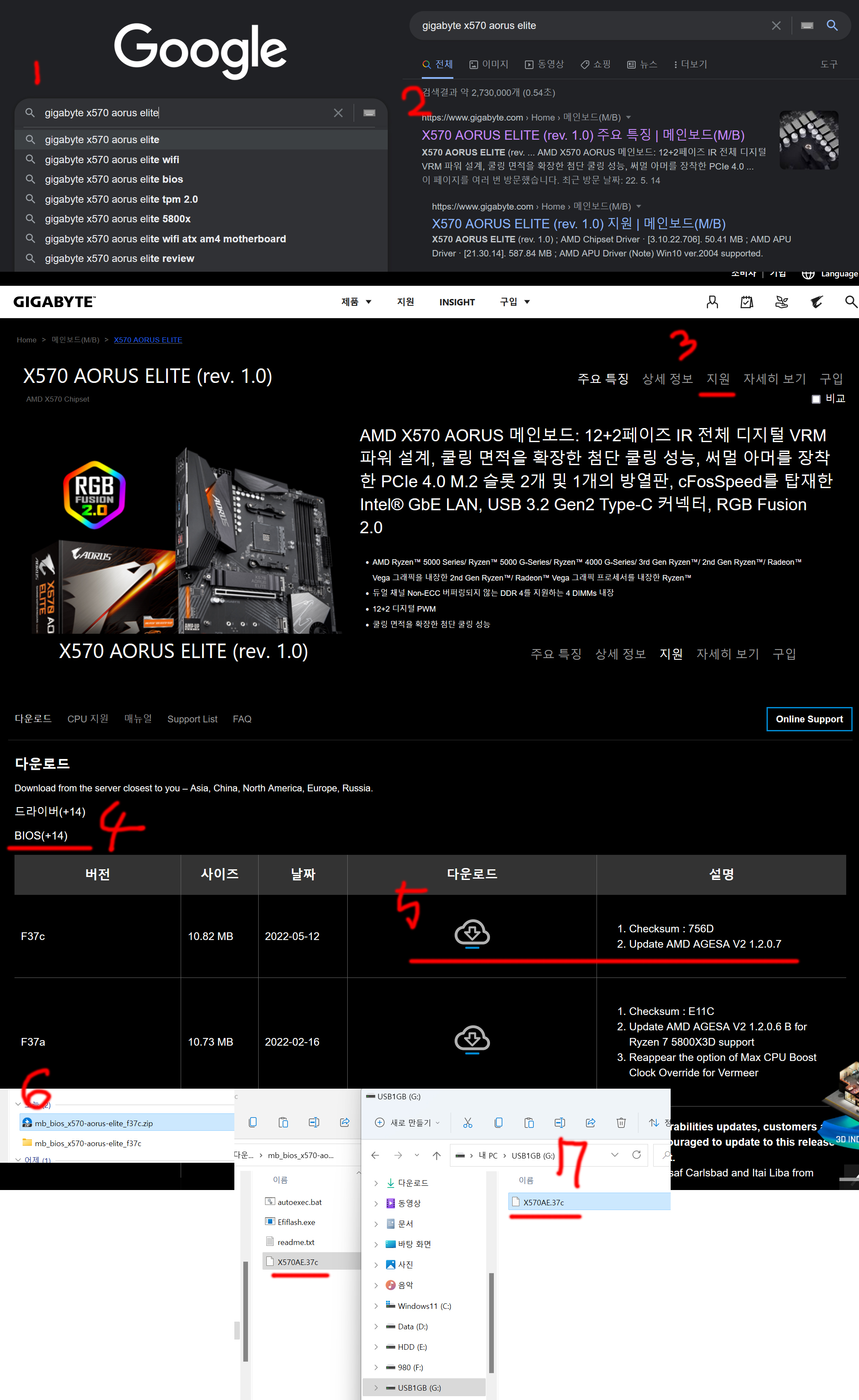This screenshot has height=1400, width=859.
Task: Click the Cut scissors icon in USB1GB window
Action: coord(468,1122)
